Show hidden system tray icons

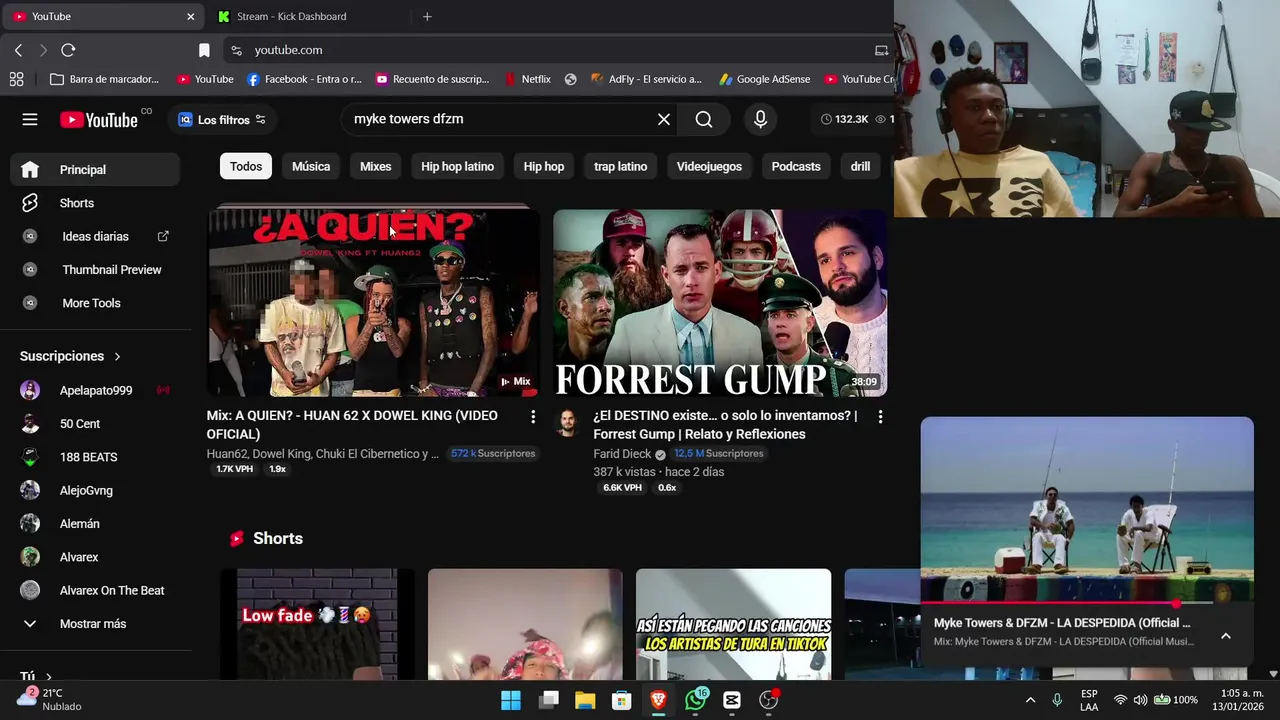tap(1030, 700)
